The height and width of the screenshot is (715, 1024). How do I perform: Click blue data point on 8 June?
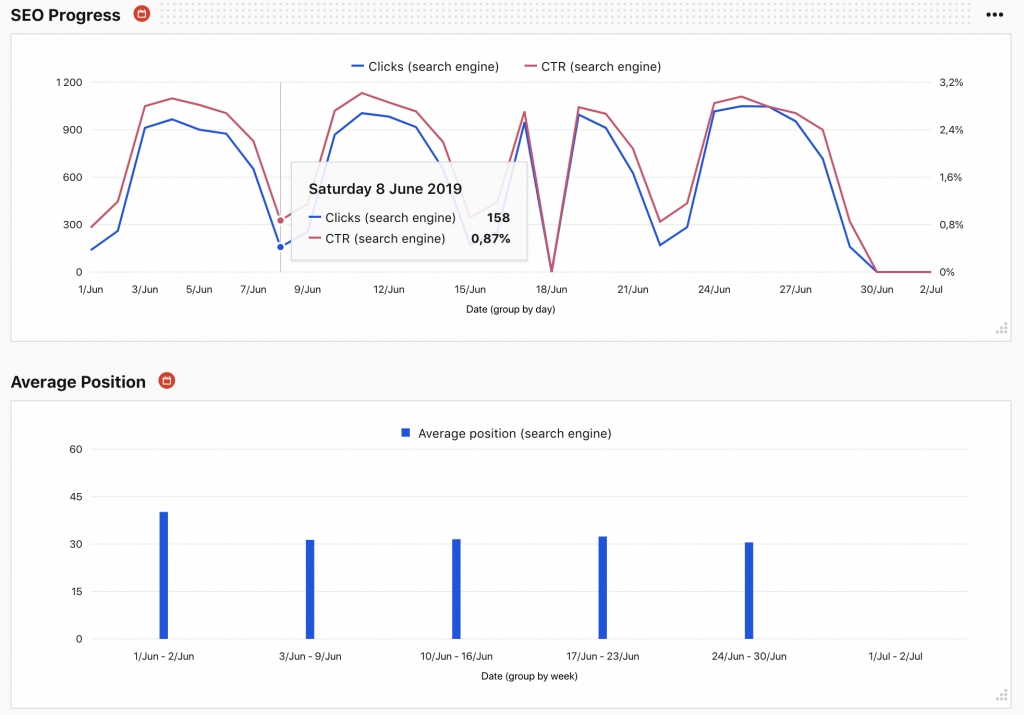pyautogui.click(x=280, y=247)
